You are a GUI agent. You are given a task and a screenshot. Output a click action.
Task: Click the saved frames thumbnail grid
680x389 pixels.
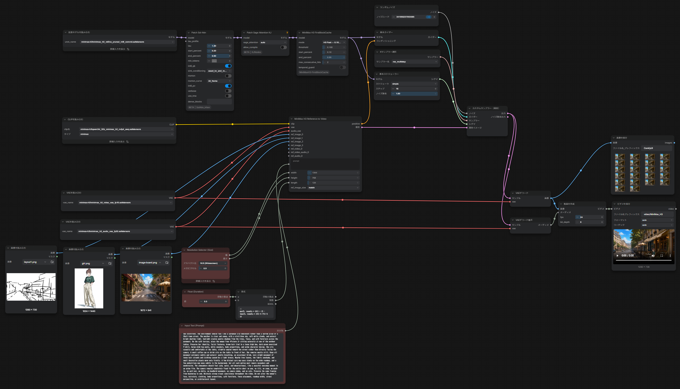[643, 173]
